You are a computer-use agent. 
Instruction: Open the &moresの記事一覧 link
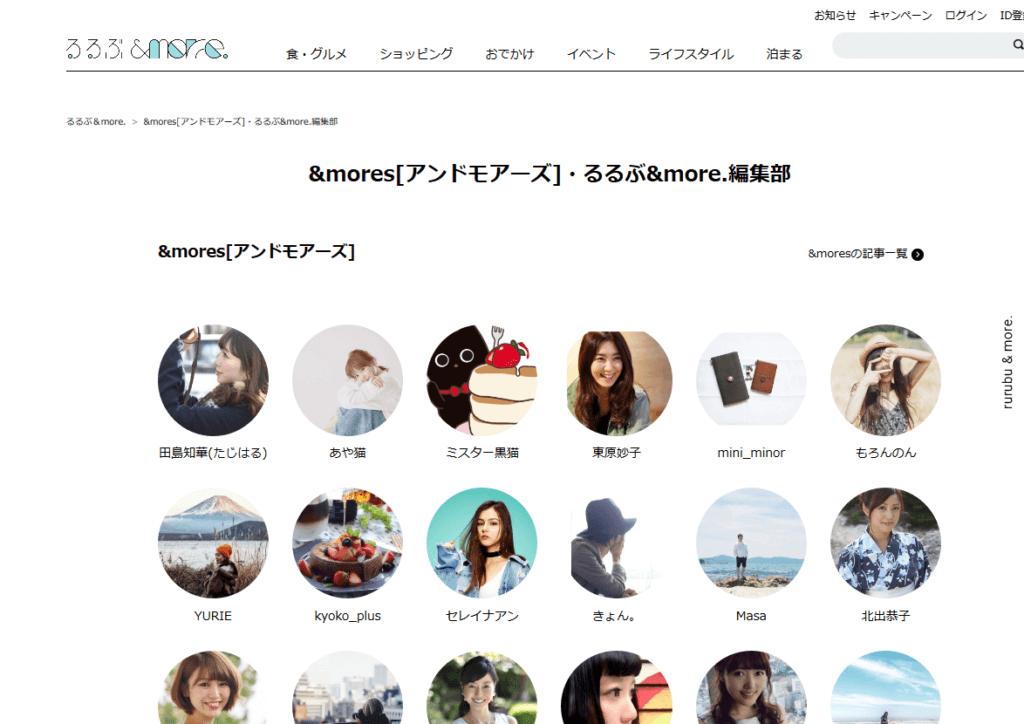click(x=857, y=253)
